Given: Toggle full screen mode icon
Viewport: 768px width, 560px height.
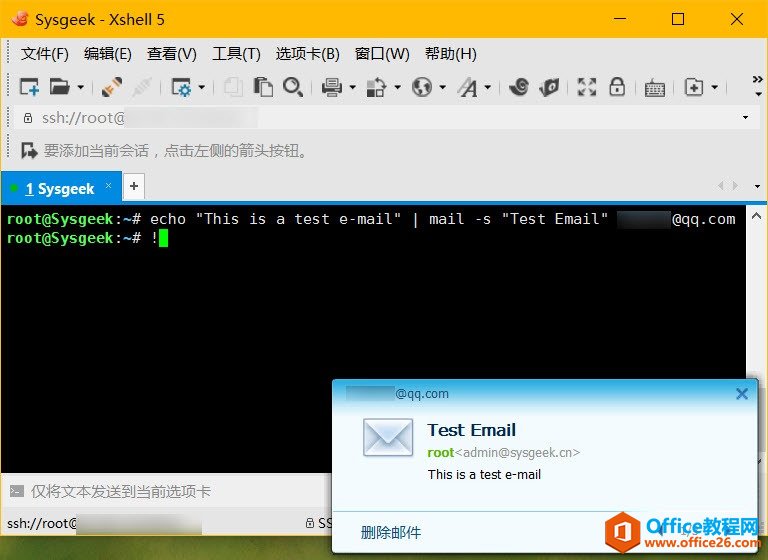Looking at the screenshot, I should point(587,87).
